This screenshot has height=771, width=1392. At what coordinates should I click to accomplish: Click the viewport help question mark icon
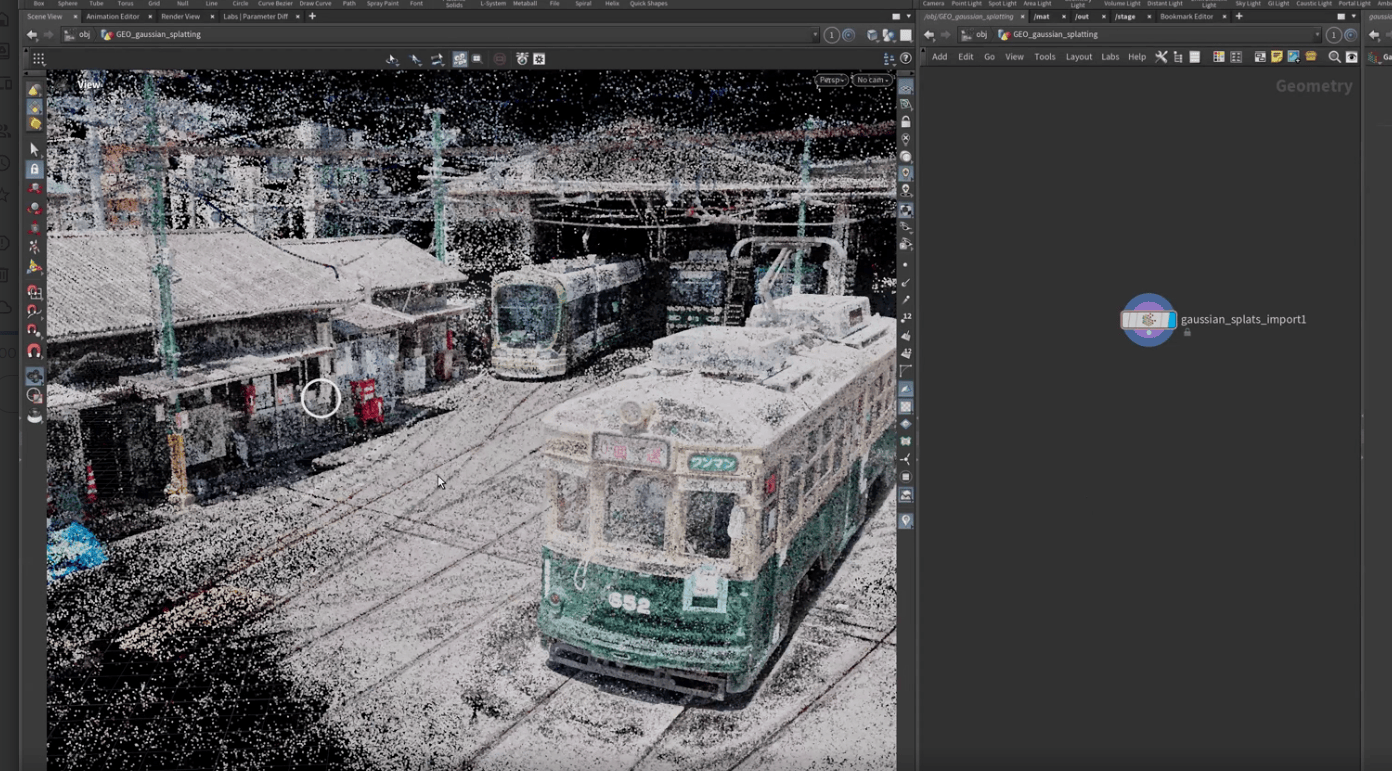click(906, 59)
